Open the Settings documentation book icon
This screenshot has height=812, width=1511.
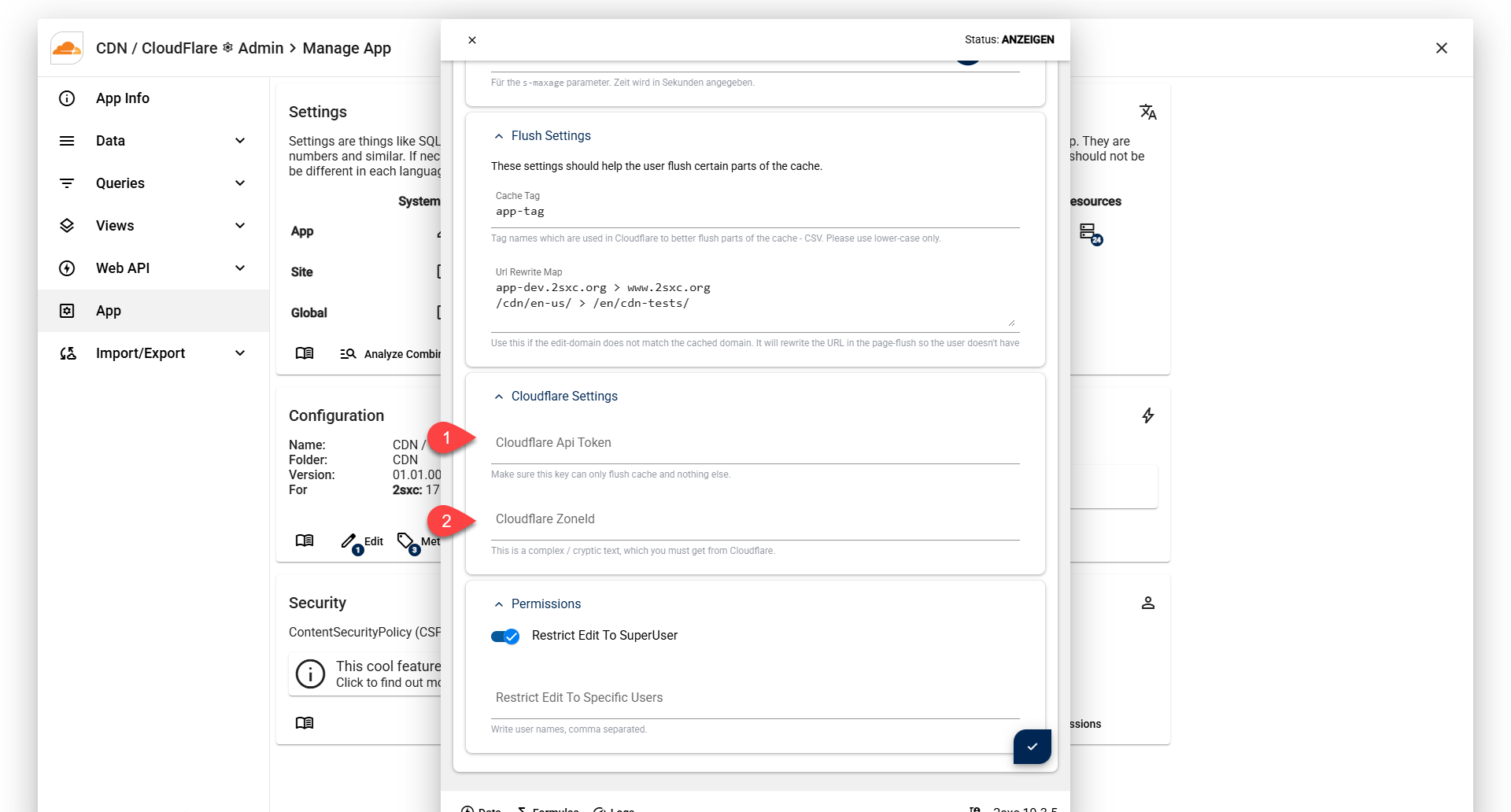tap(305, 353)
